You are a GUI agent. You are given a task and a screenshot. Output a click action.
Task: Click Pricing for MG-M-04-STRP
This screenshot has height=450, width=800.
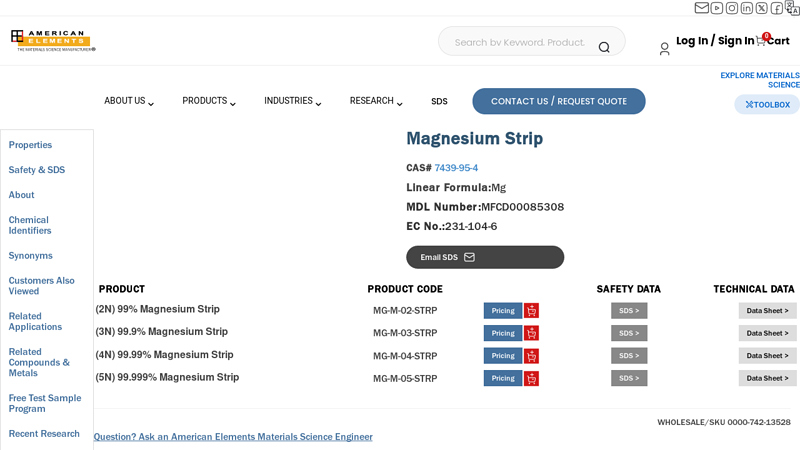click(x=503, y=356)
